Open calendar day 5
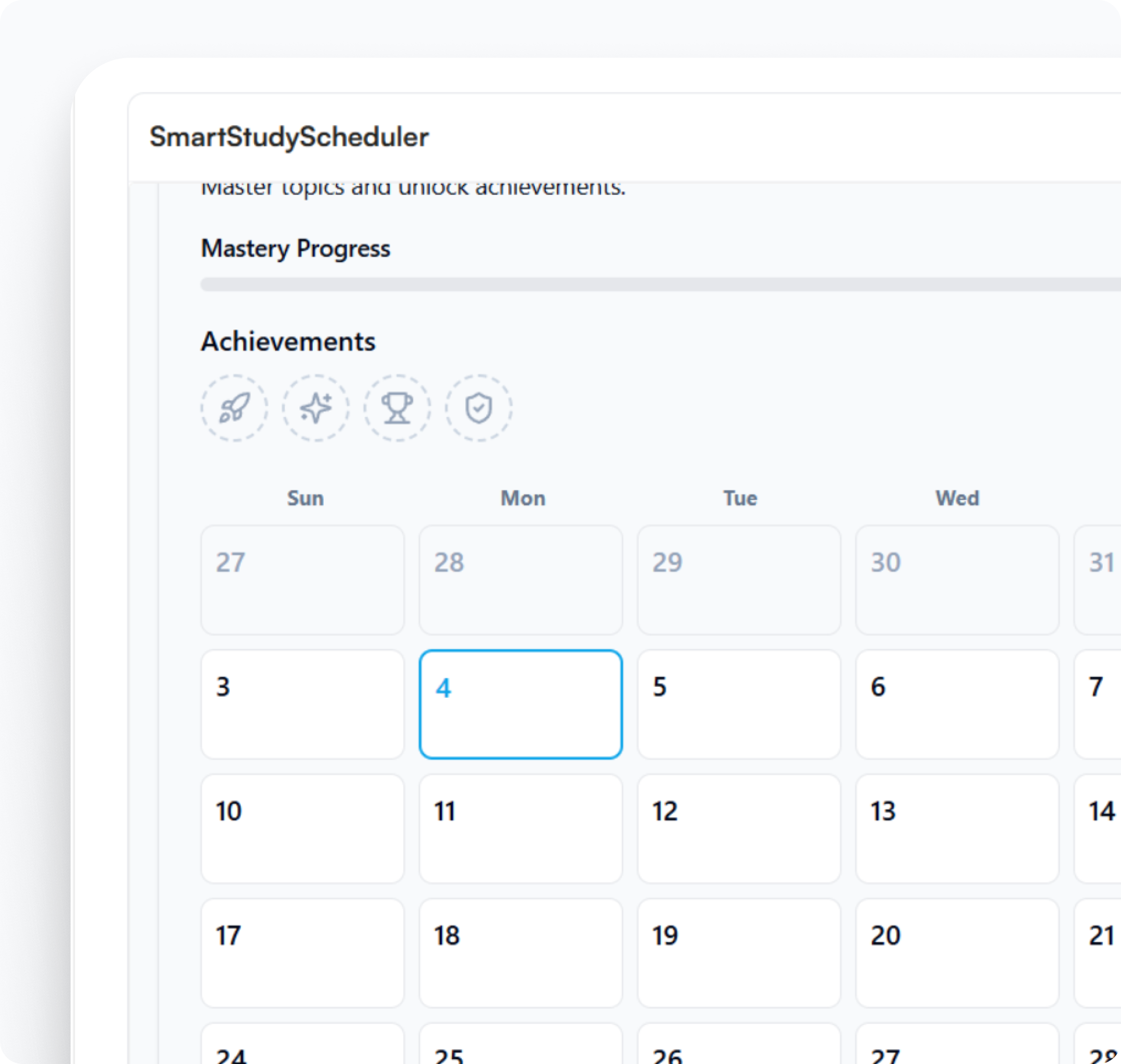Viewport: 1121px width, 1064px height. [x=739, y=704]
